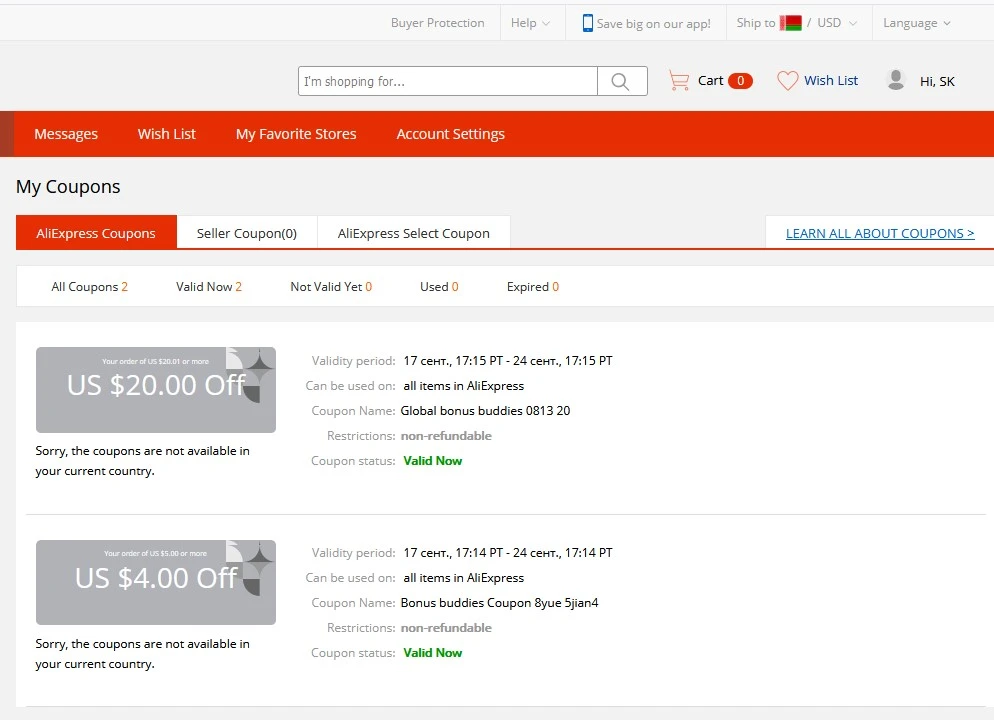Open the shopping cart icon
The height and width of the screenshot is (720, 994).
(679, 80)
